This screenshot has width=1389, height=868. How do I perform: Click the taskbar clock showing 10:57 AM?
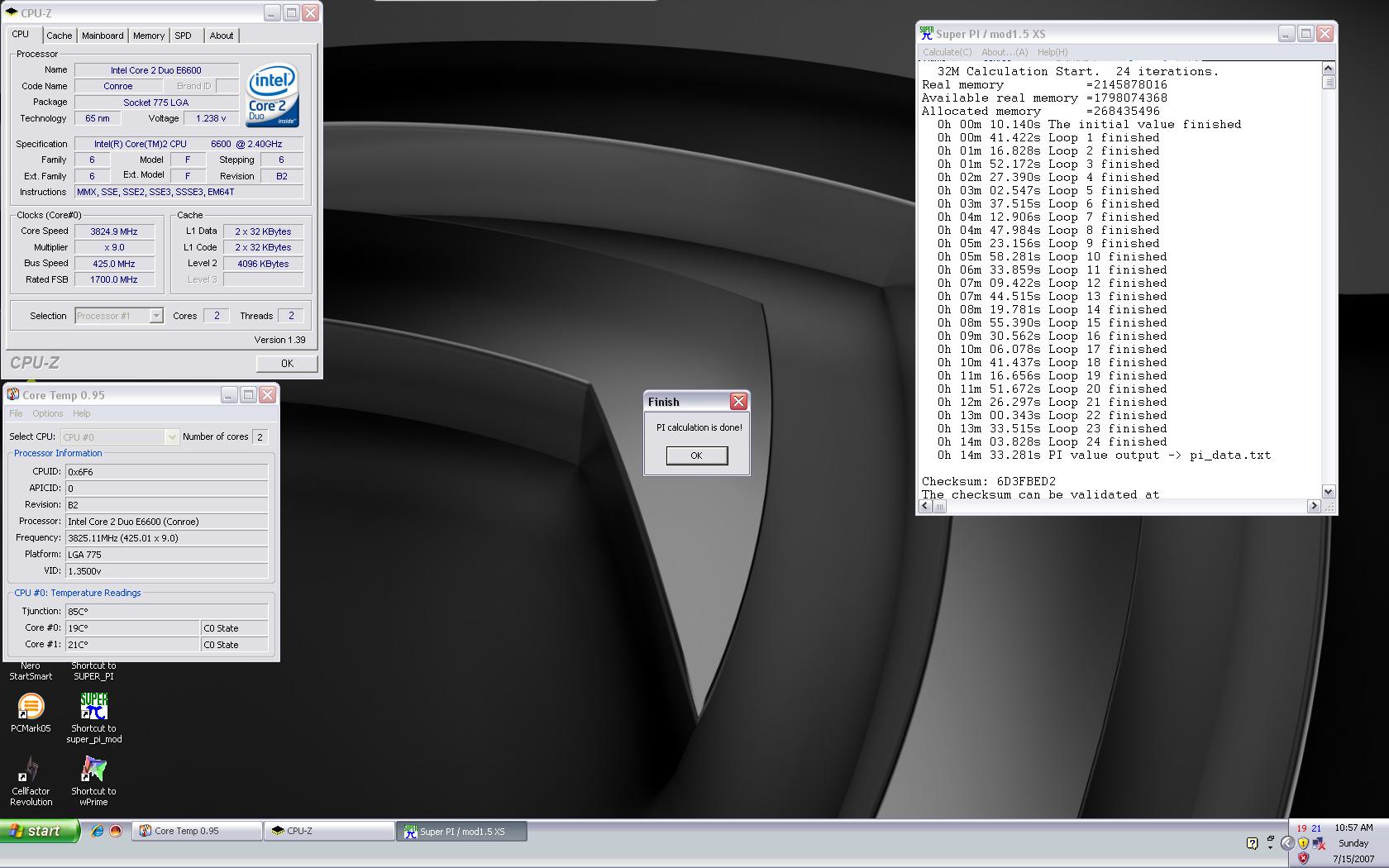(x=1353, y=827)
